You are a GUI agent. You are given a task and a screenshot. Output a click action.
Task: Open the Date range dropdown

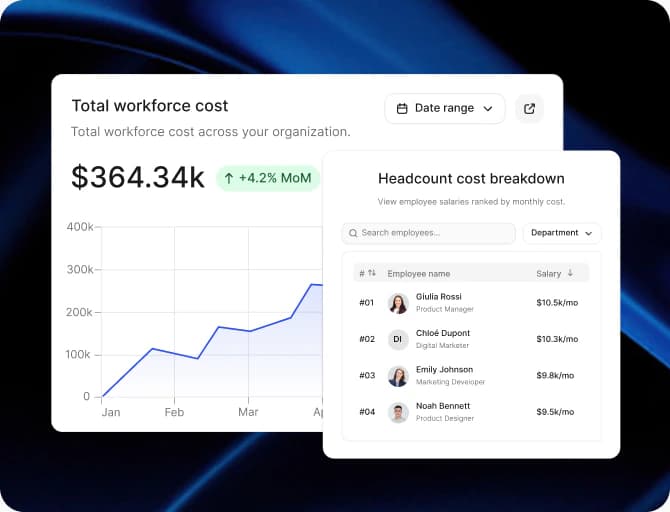tap(445, 109)
